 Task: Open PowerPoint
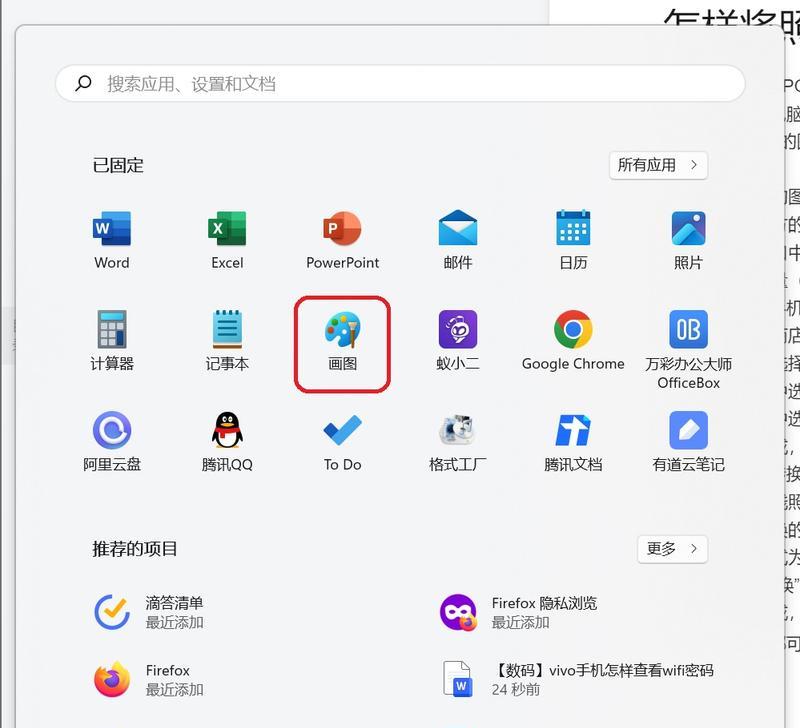coord(342,240)
